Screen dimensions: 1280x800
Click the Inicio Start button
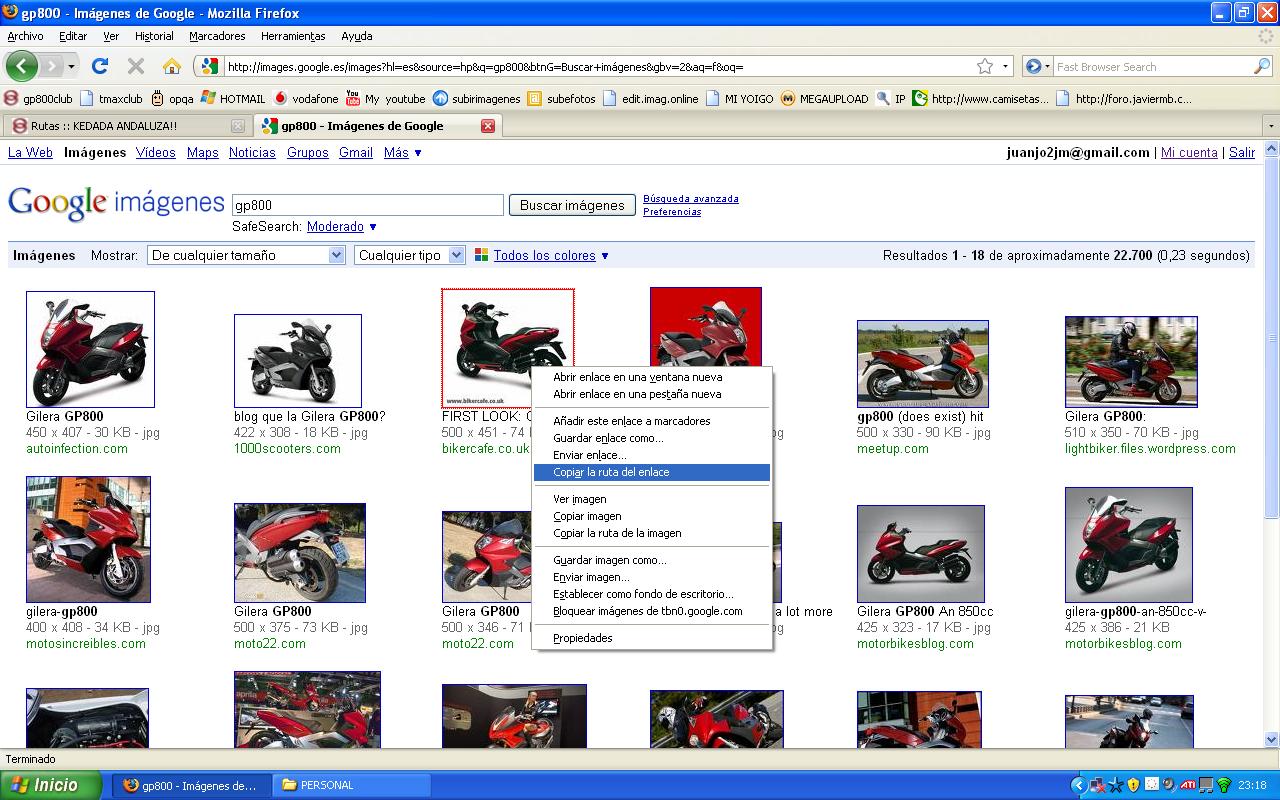pyautogui.click(x=50, y=785)
